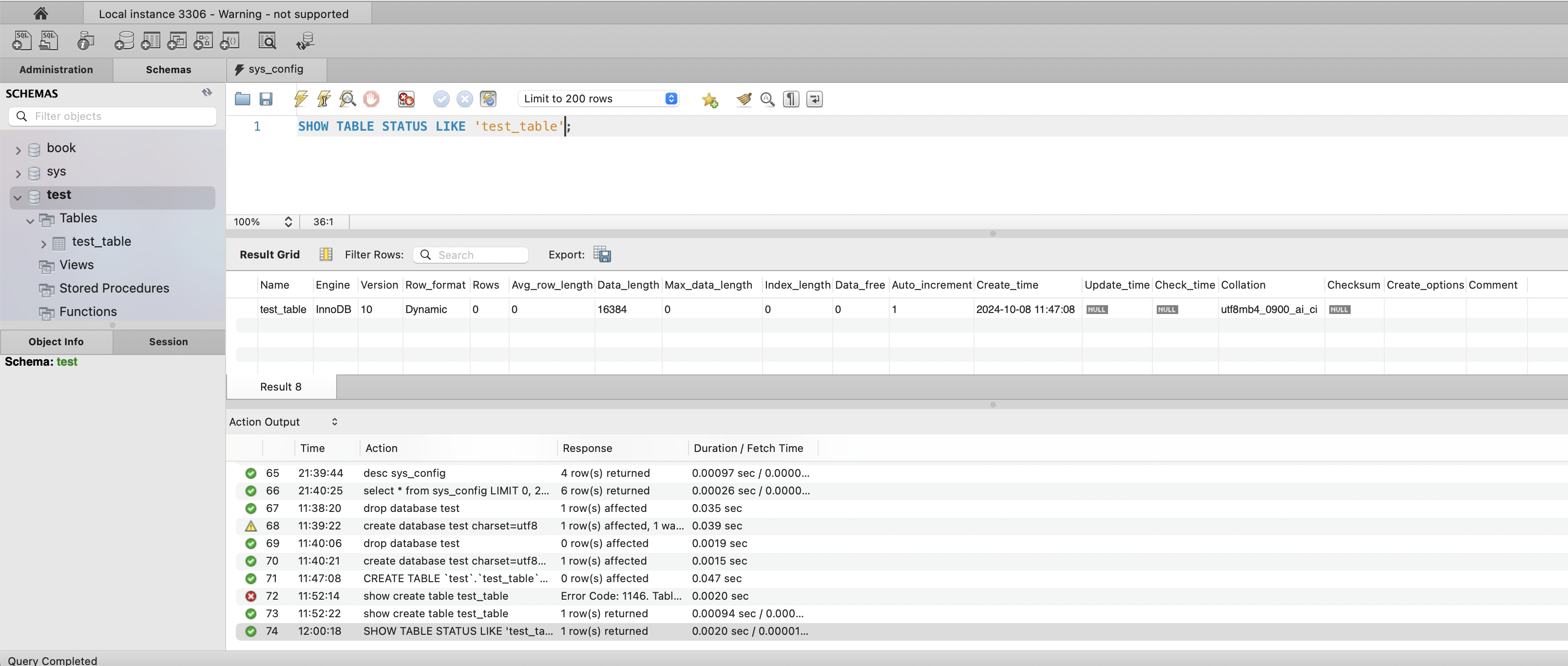Viewport: 1568px width, 666px height.
Task: Adjust the editor zoom percentage stepper
Action: click(x=288, y=222)
